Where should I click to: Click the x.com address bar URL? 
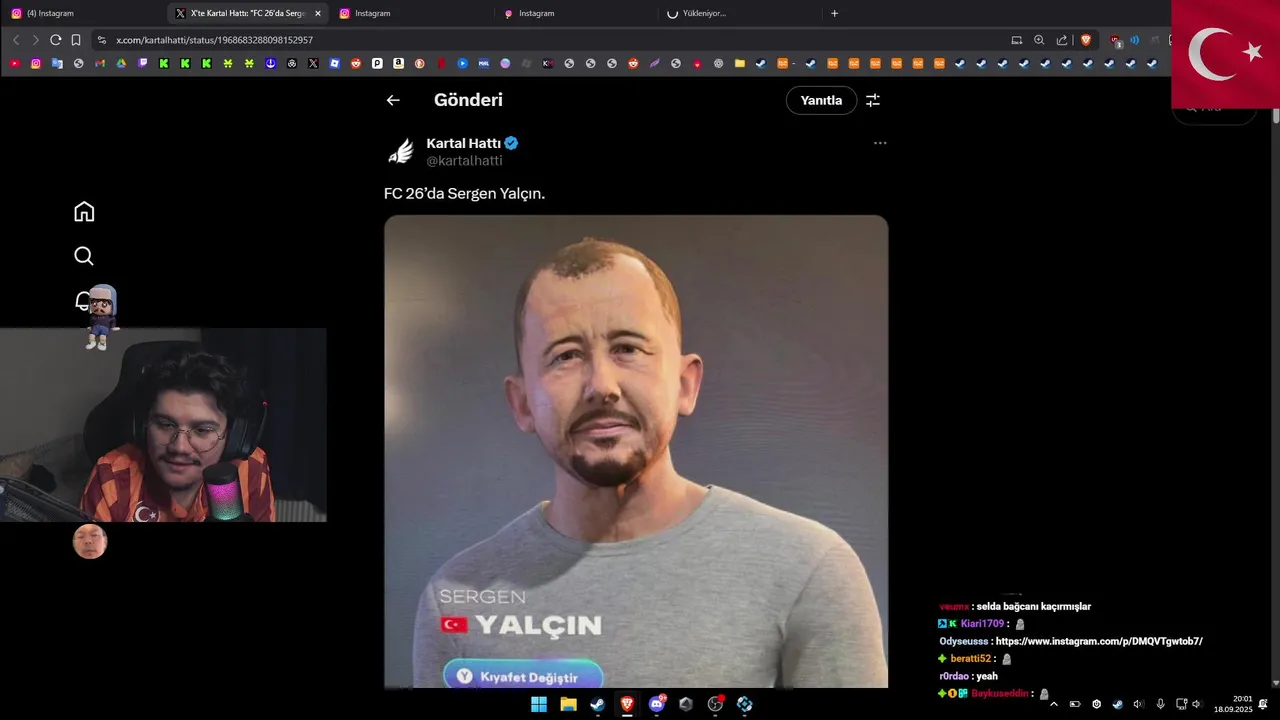[214, 40]
